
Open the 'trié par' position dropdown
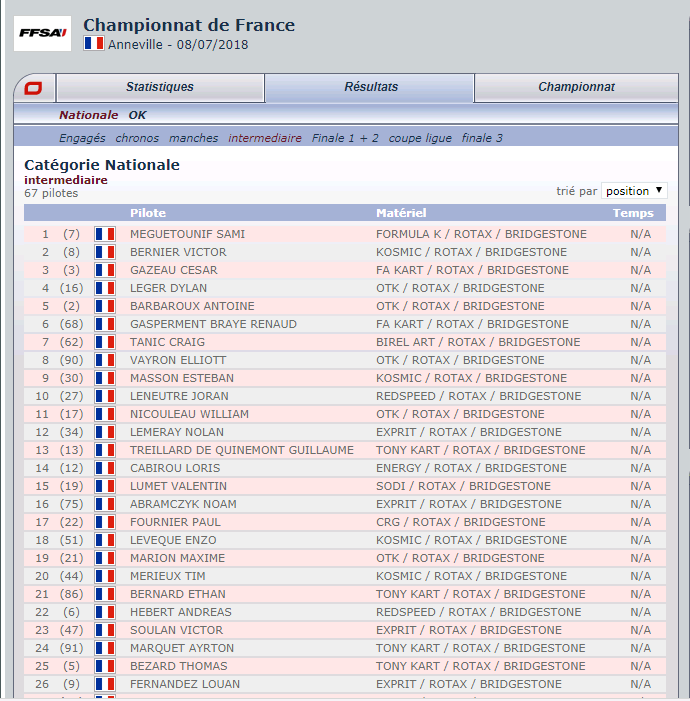click(x=634, y=191)
